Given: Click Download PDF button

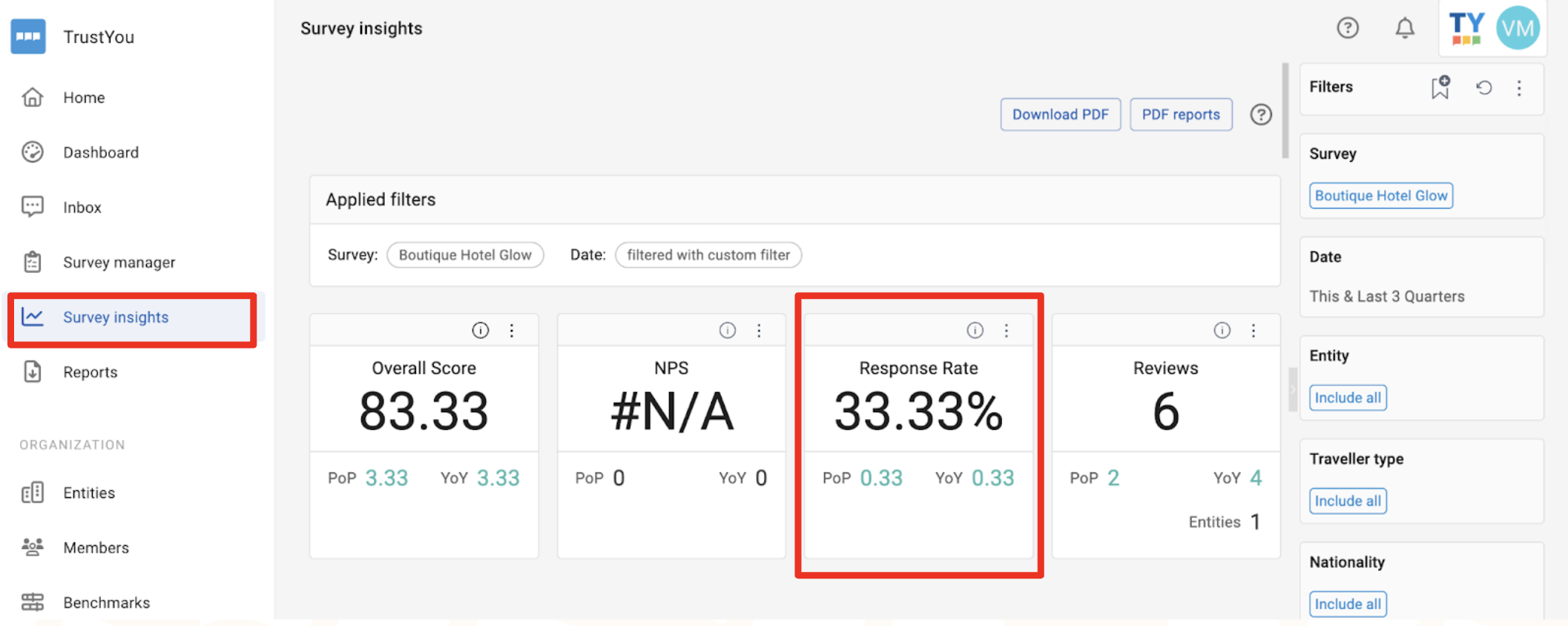Looking at the screenshot, I should pyautogui.click(x=1061, y=114).
